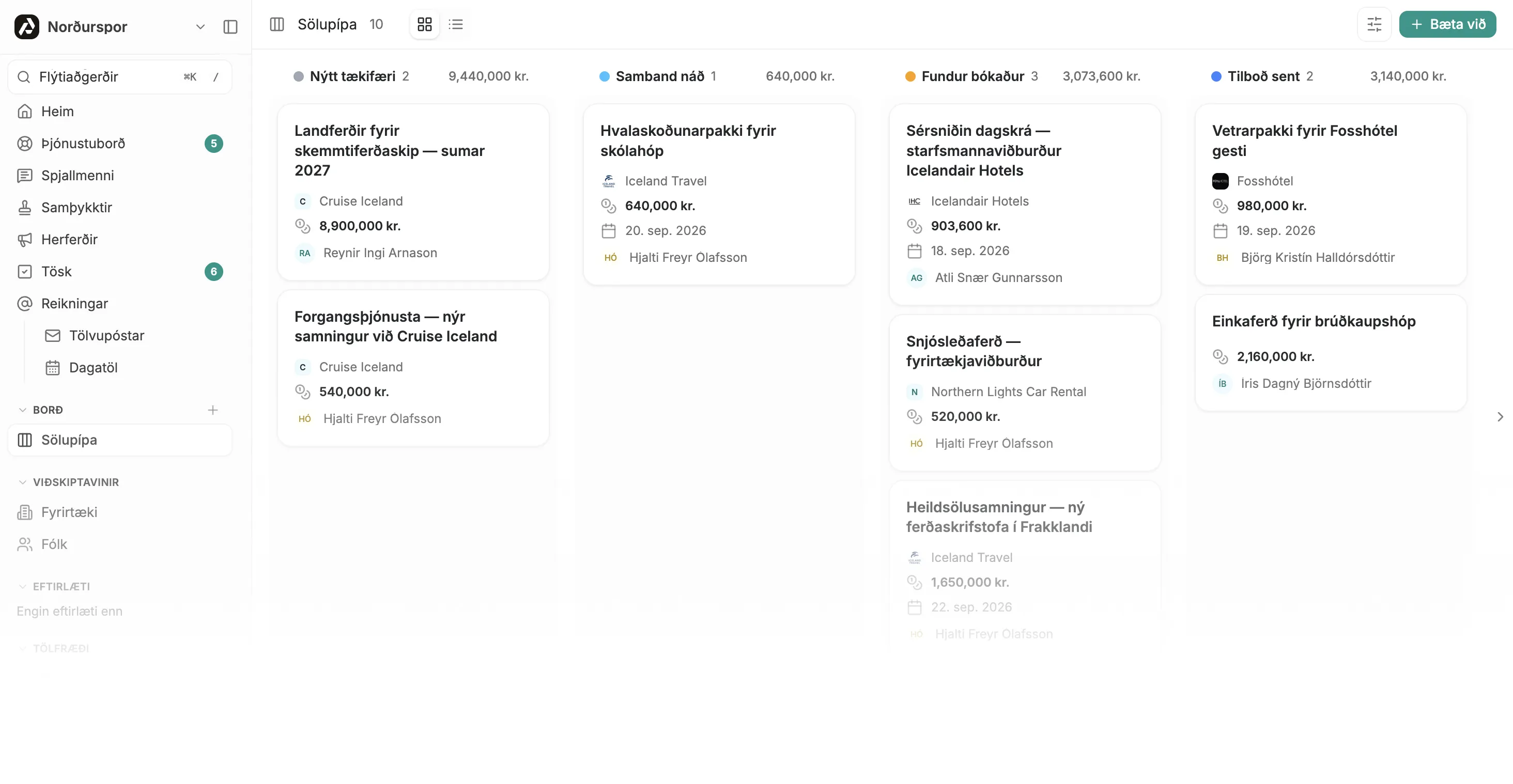Click calendar icon beside 19. sep. 2026
The image size is (1513, 784).
(x=1221, y=231)
